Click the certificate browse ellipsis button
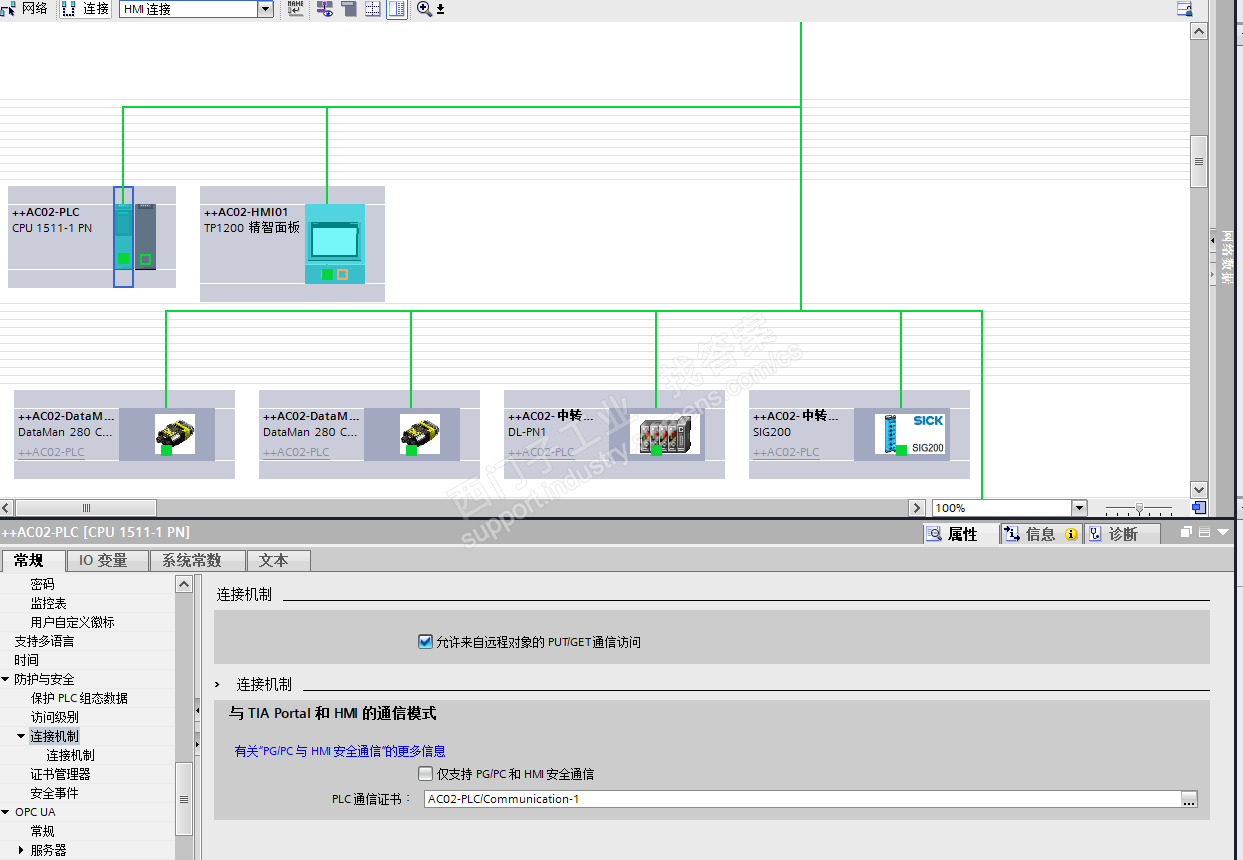The height and width of the screenshot is (860, 1243). pyautogui.click(x=1189, y=799)
